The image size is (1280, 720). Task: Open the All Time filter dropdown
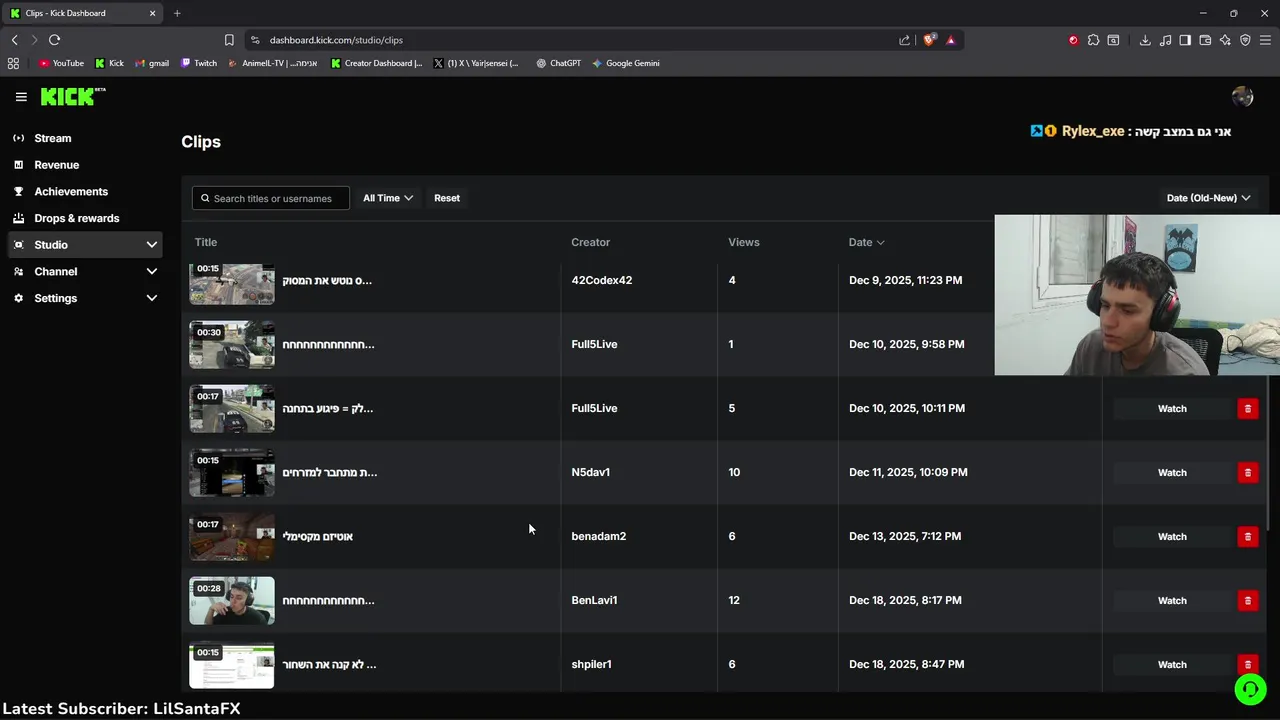pyautogui.click(x=388, y=198)
